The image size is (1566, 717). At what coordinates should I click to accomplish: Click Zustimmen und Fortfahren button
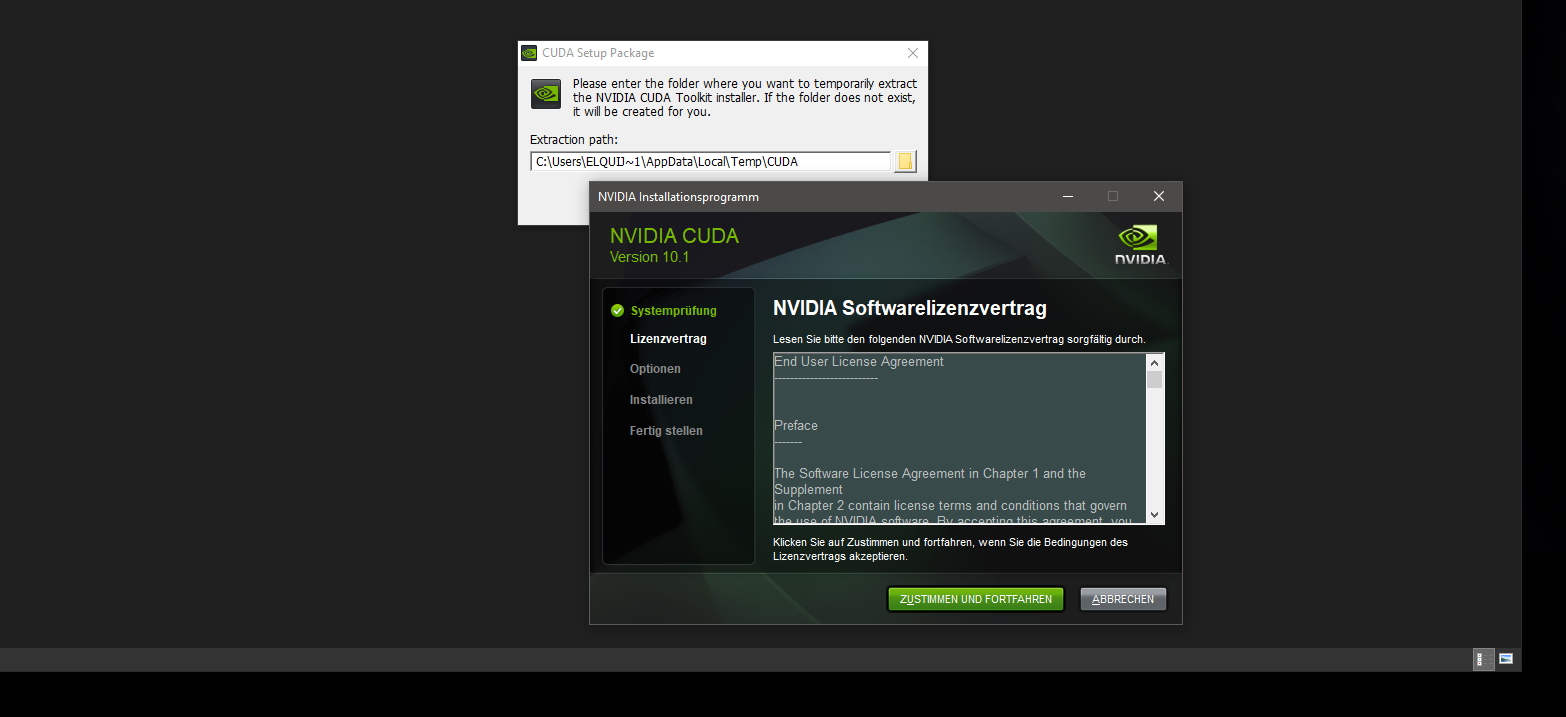pos(975,599)
